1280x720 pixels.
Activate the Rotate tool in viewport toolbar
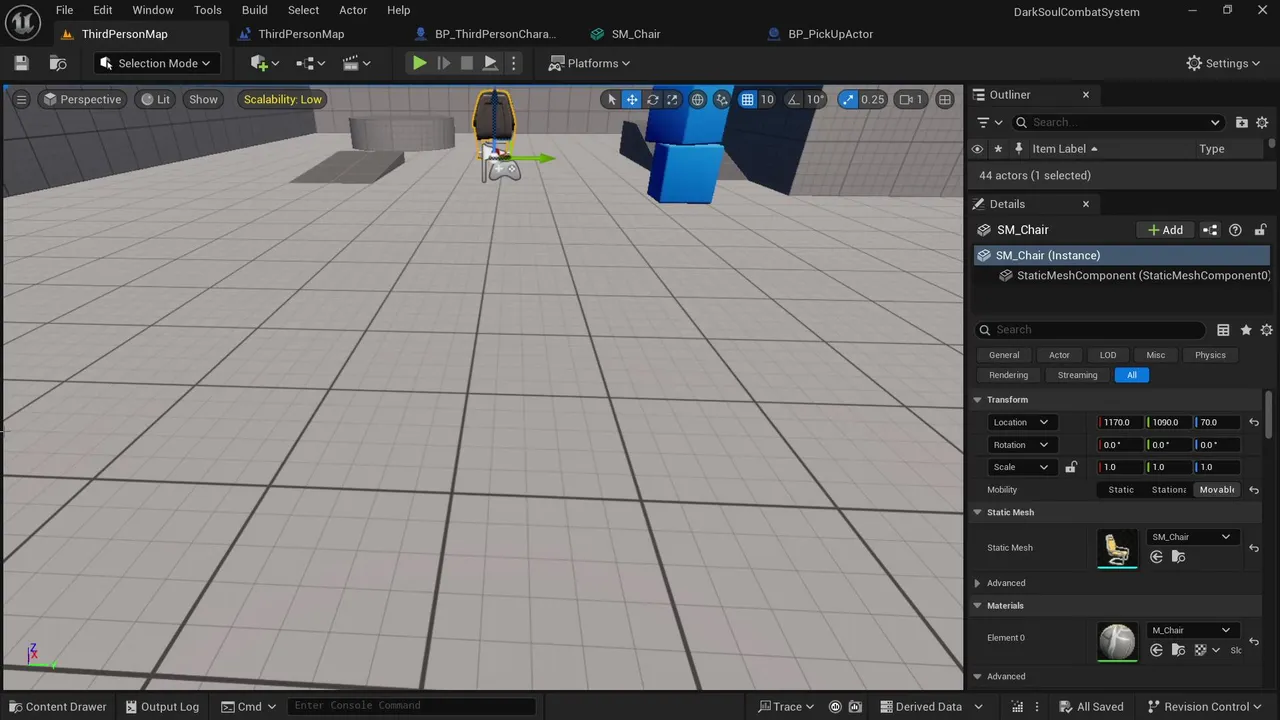[x=652, y=99]
